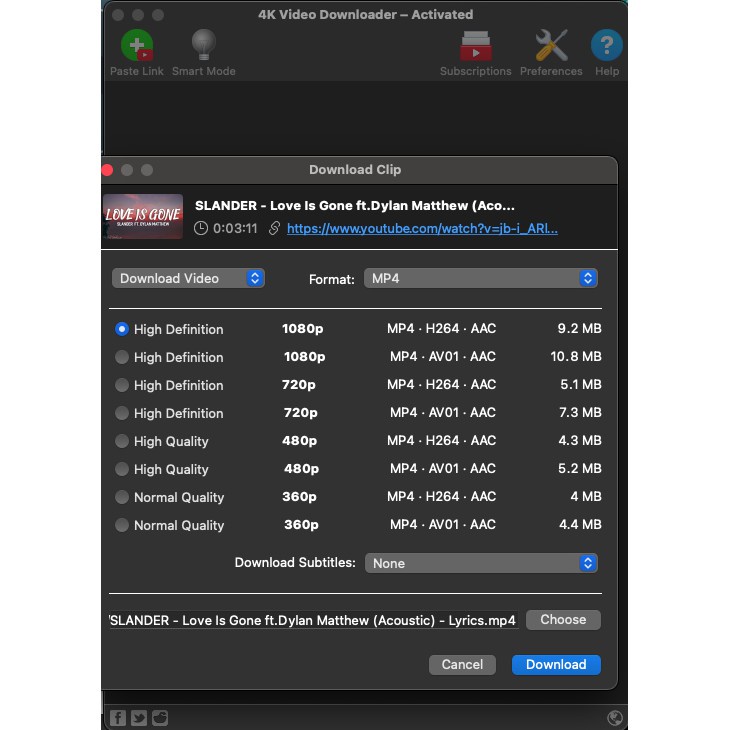This screenshot has width=730, height=730.
Task: Click the globe icon at bottom right
Action: click(x=615, y=717)
